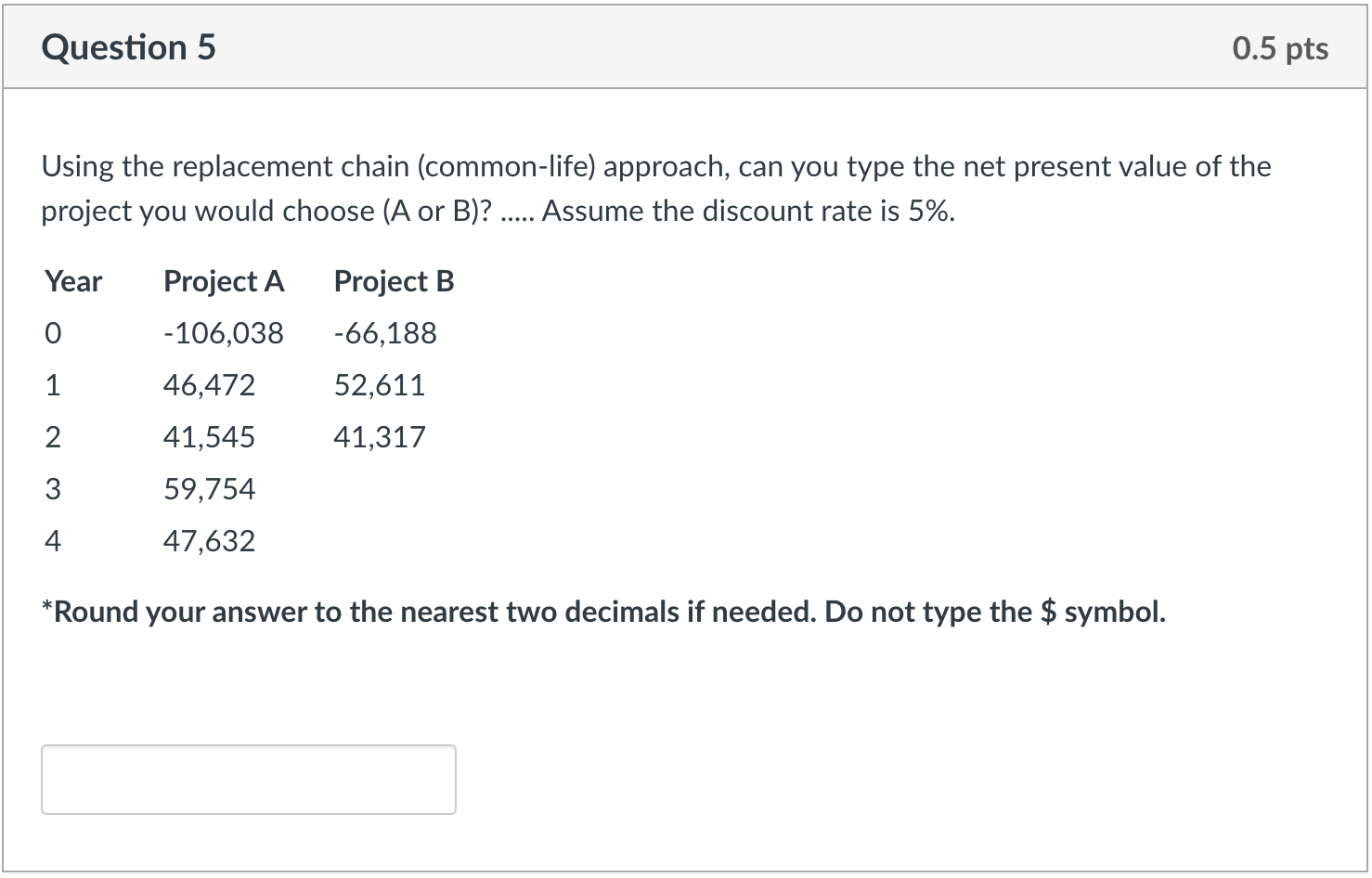1372x878 pixels.
Task: Click the 59,754 cash flow
Action: point(209,489)
